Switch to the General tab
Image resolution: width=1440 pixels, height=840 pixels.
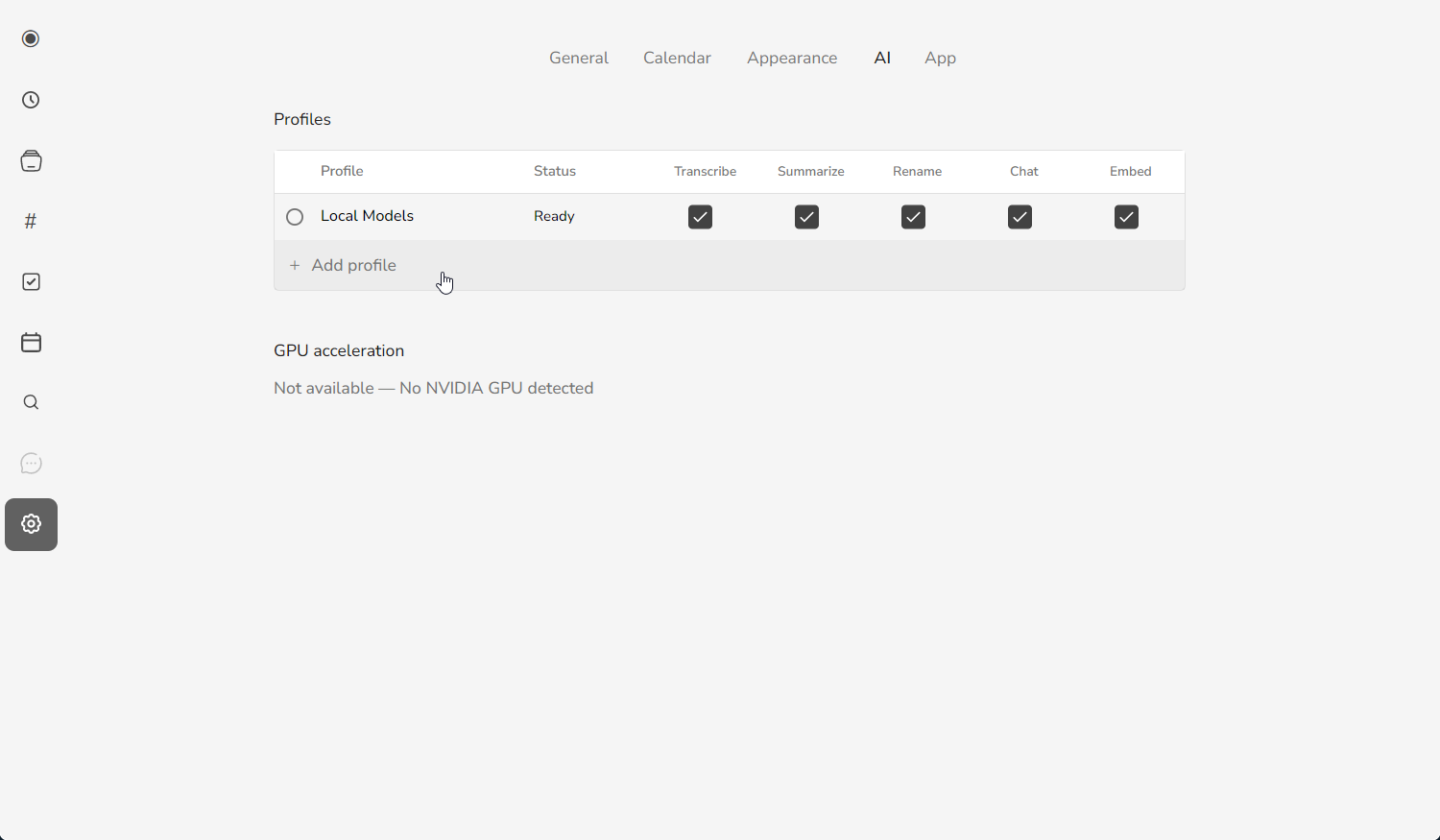pos(579,58)
